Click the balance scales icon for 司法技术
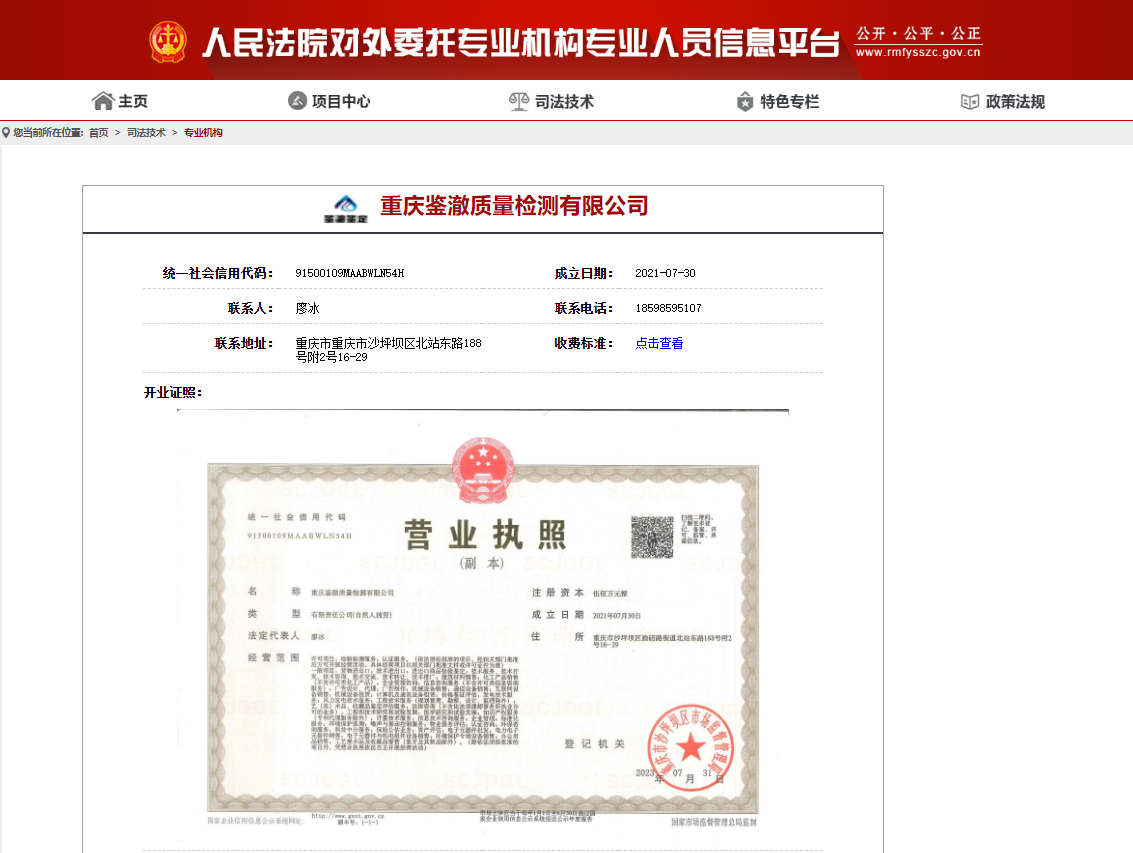Image resolution: width=1133 pixels, height=853 pixels. pyautogui.click(x=519, y=101)
